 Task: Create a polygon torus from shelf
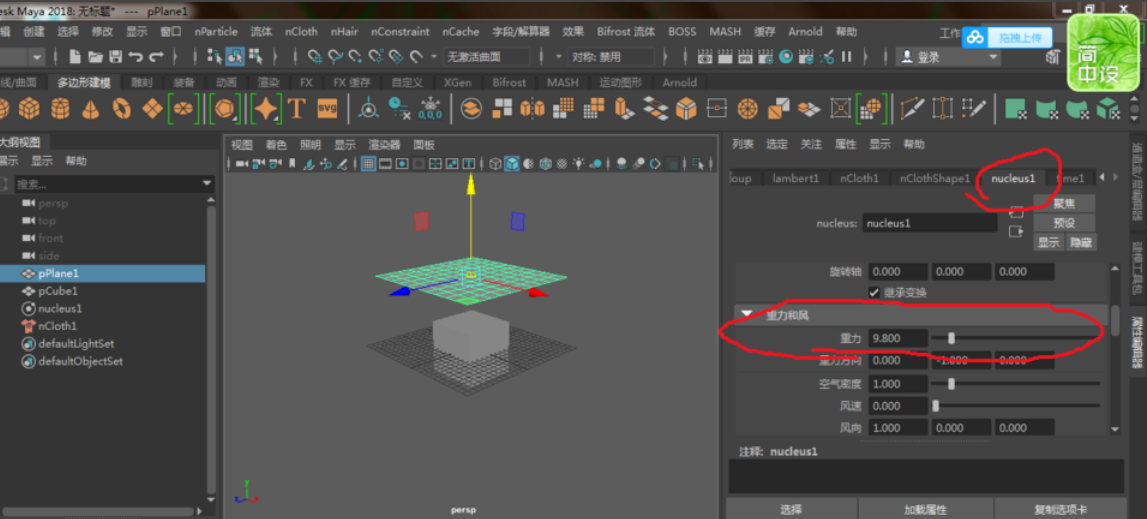[121, 109]
